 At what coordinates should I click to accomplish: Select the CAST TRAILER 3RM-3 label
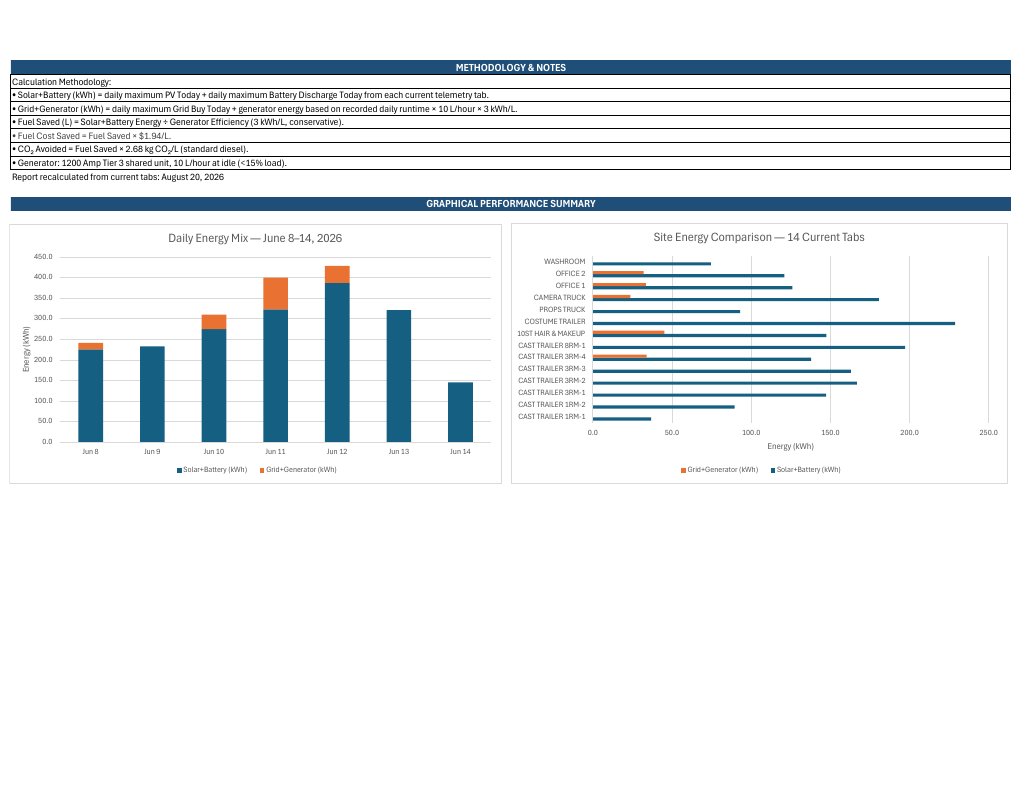[551, 368]
